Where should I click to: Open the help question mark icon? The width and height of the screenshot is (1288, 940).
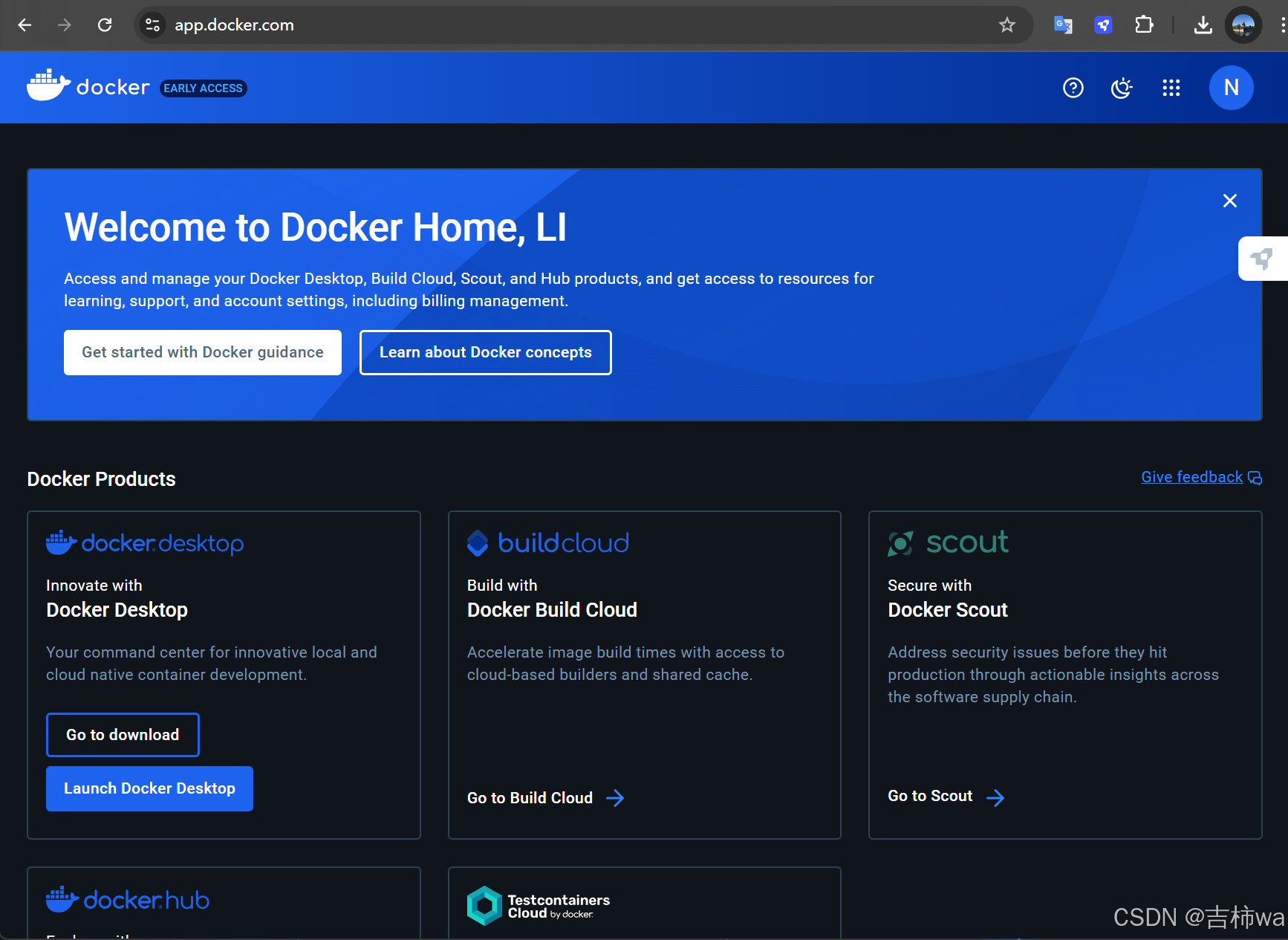tap(1073, 88)
